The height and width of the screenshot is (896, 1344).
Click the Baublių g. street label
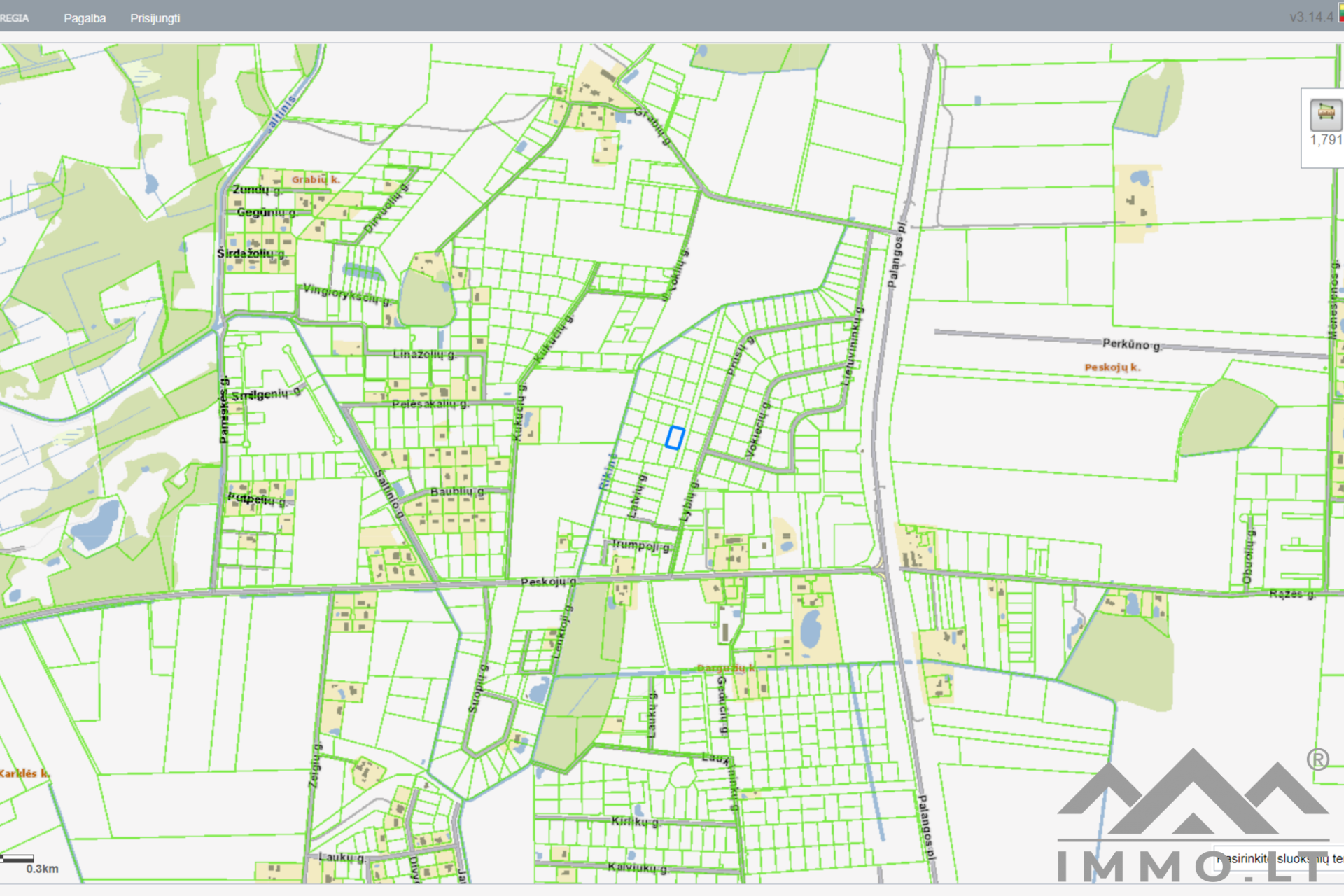click(457, 491)
